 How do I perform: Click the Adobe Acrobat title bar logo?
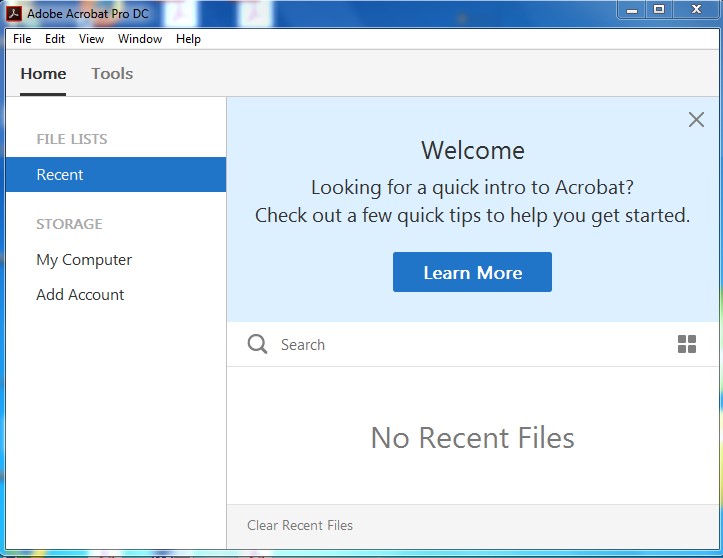coord(13,13)
